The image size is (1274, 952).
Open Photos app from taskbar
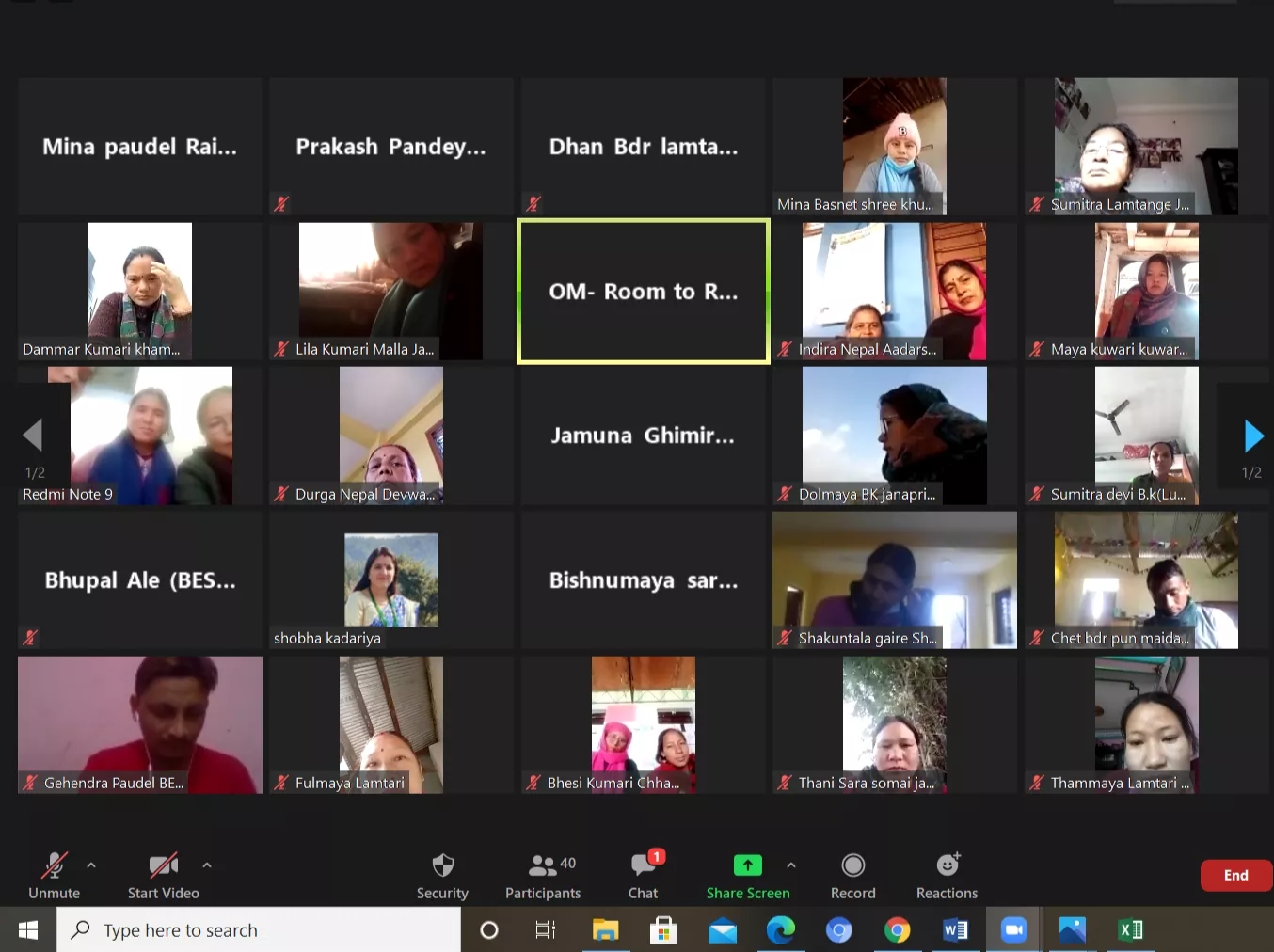[1072, 929]
